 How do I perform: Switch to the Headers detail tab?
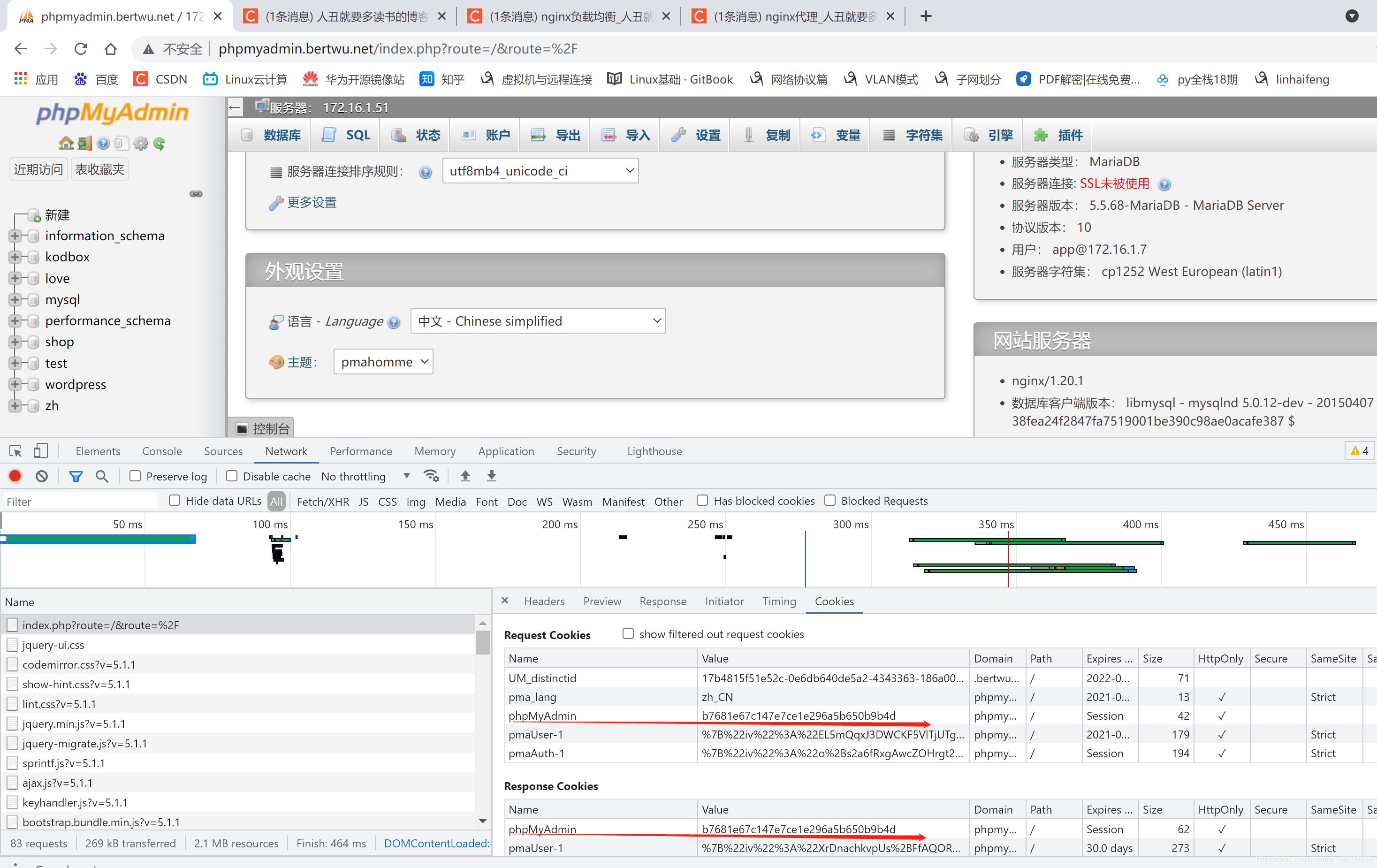tap(544, 602)
